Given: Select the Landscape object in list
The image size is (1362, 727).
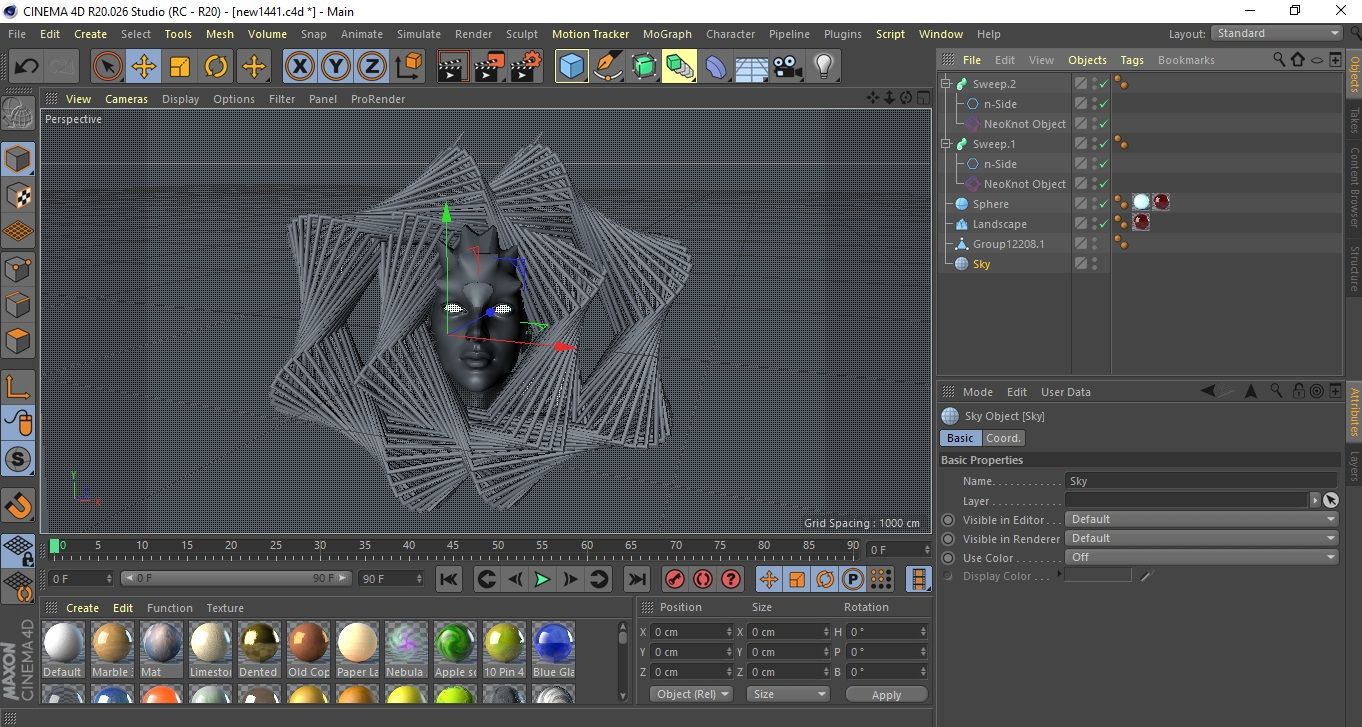Looking at the screenshot, I should click(x=999, y=224).
